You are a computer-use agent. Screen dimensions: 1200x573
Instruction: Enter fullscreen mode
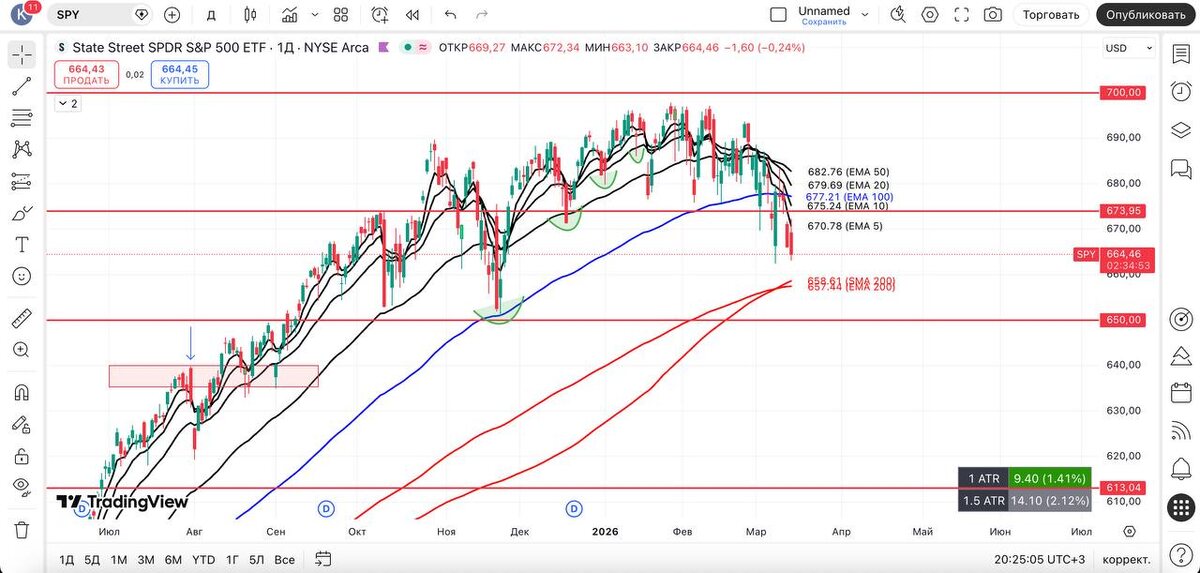coord(962,15)
